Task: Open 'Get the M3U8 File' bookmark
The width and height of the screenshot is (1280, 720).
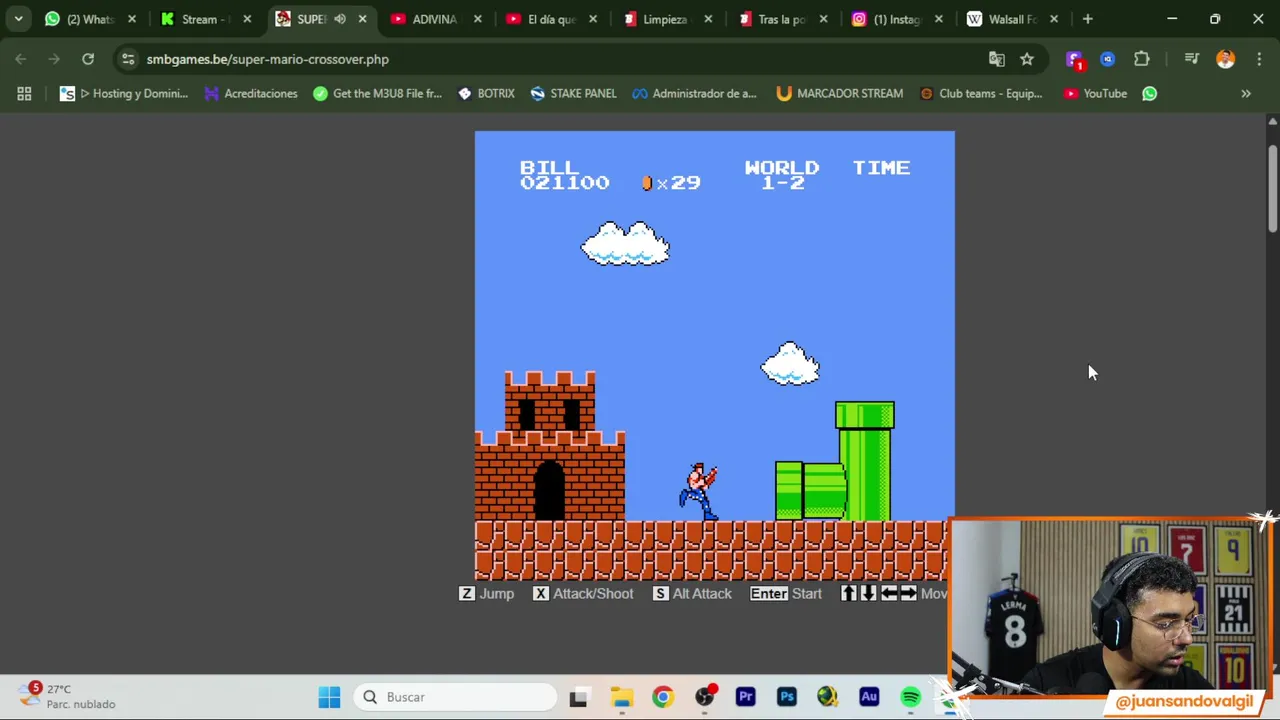Action: 377,93
